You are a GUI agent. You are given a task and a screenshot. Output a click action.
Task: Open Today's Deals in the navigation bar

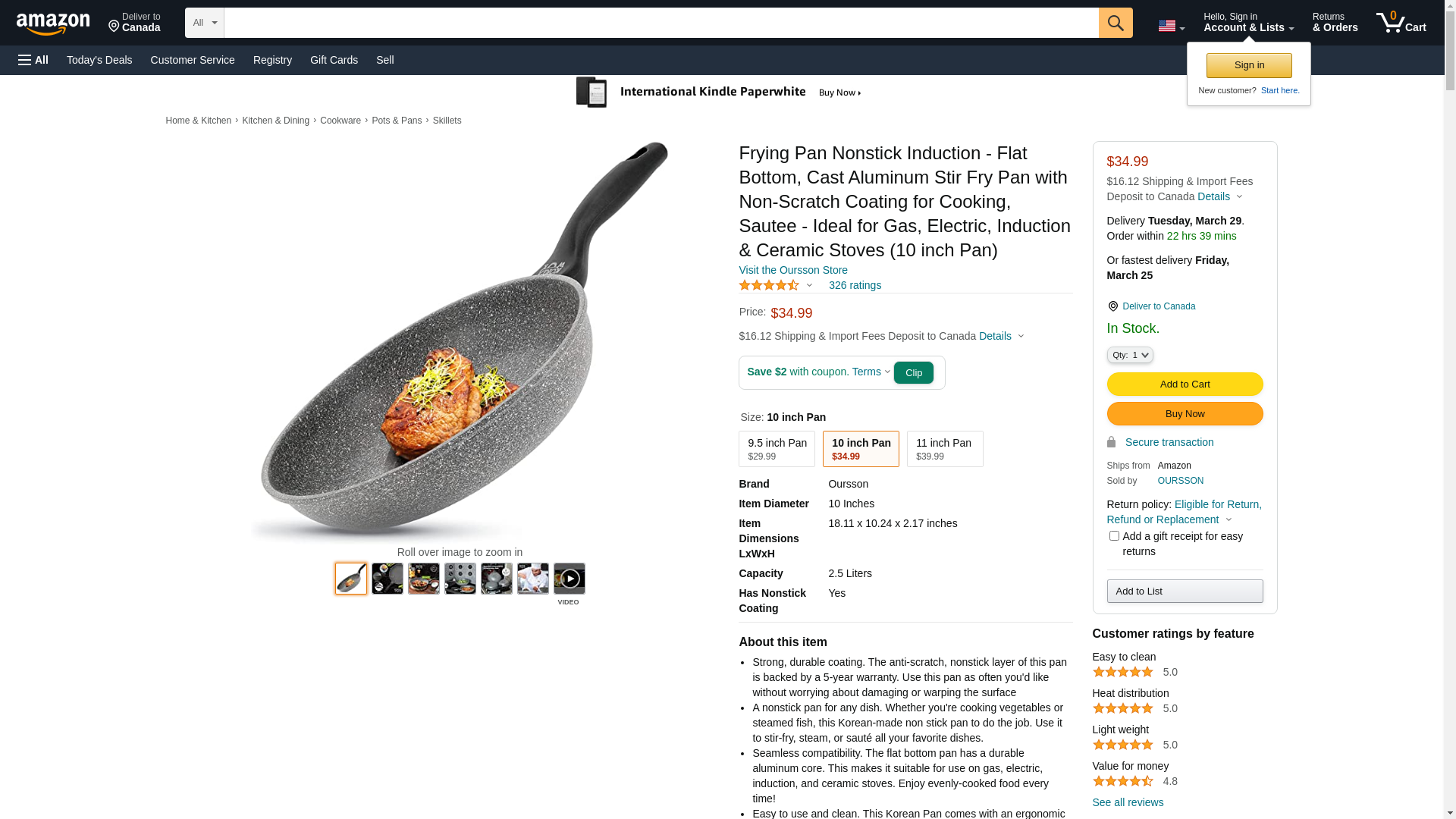coord(99,60)
